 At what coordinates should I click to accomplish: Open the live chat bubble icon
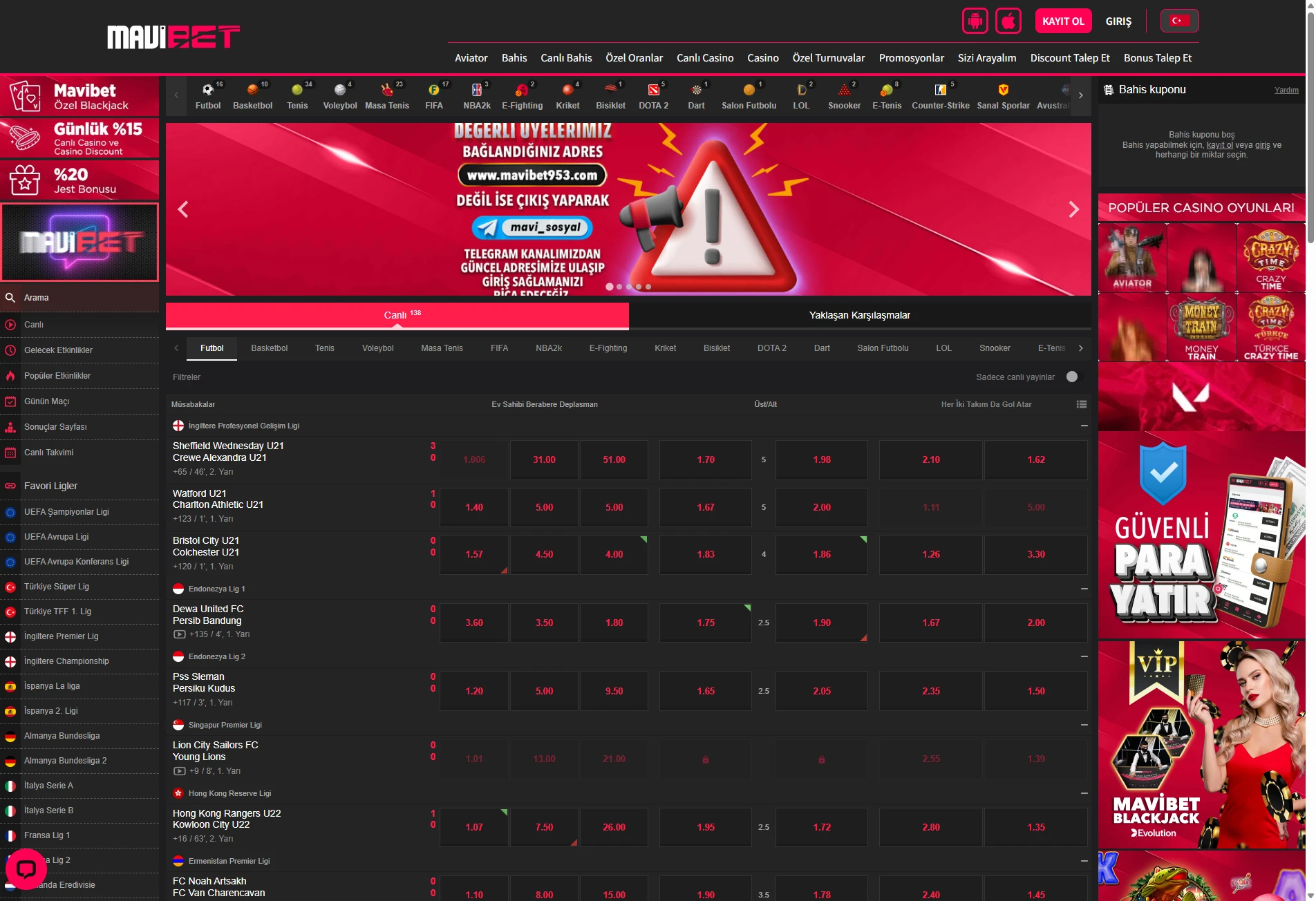click(x=26, y=869)
